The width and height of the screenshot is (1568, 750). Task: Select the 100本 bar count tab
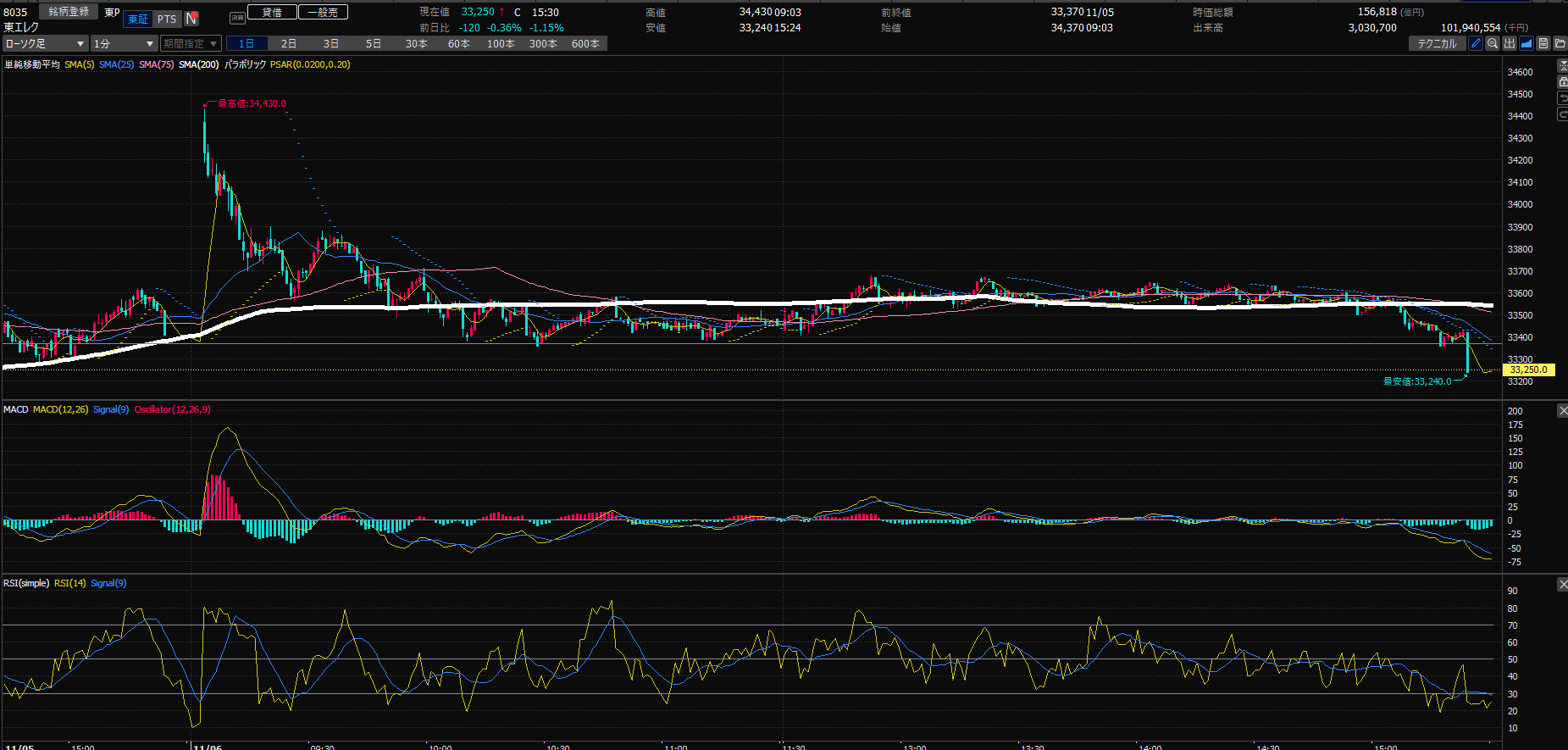(x=501, y=43)
